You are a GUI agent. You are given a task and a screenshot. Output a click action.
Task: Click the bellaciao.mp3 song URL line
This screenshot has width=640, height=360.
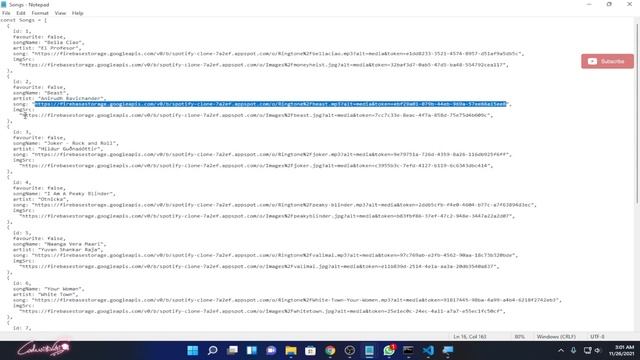pos(268,53)
